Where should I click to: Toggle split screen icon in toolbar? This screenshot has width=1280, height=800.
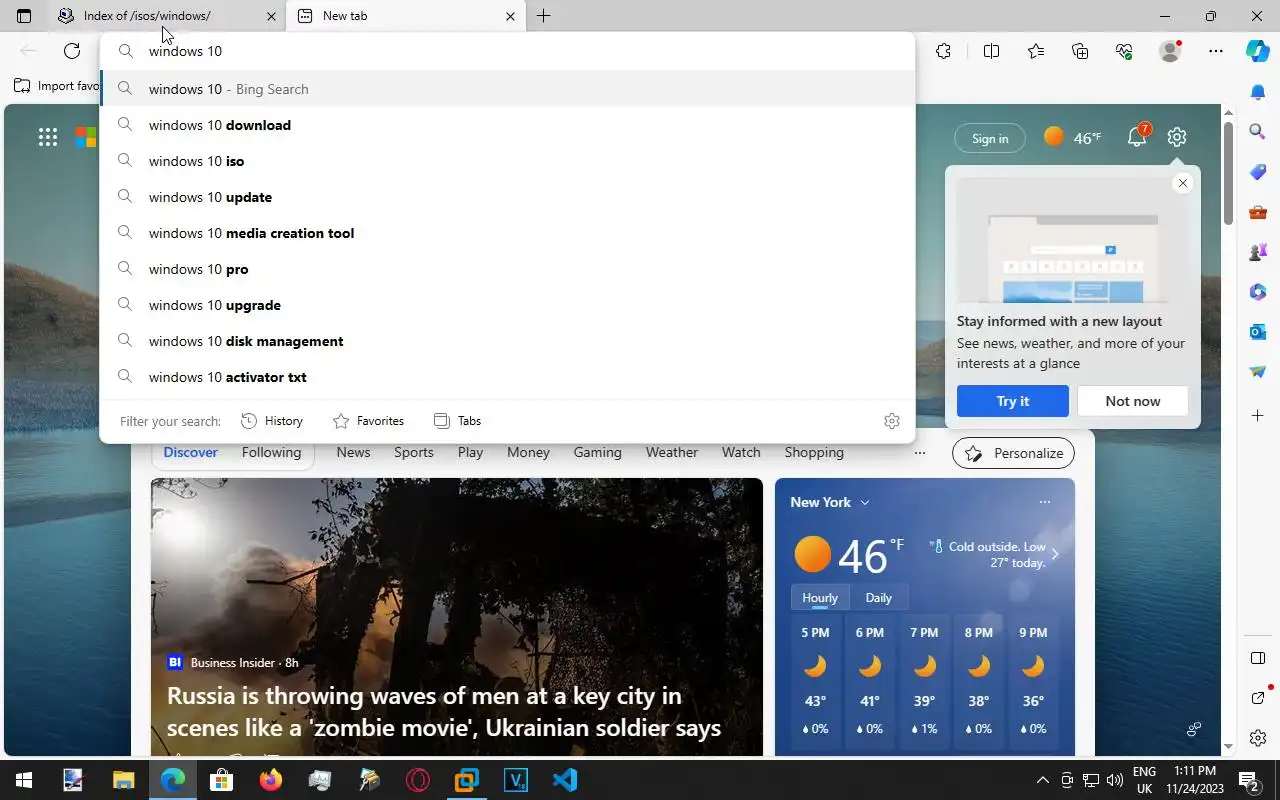[991, 51]
